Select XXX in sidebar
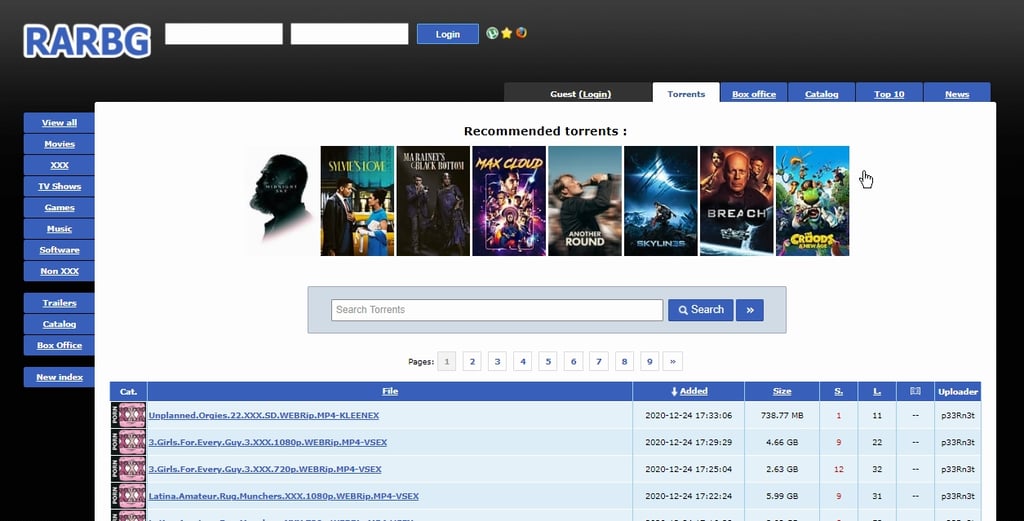The height and width of the screenshot is (521, 1024). click(x=59, y=165)
